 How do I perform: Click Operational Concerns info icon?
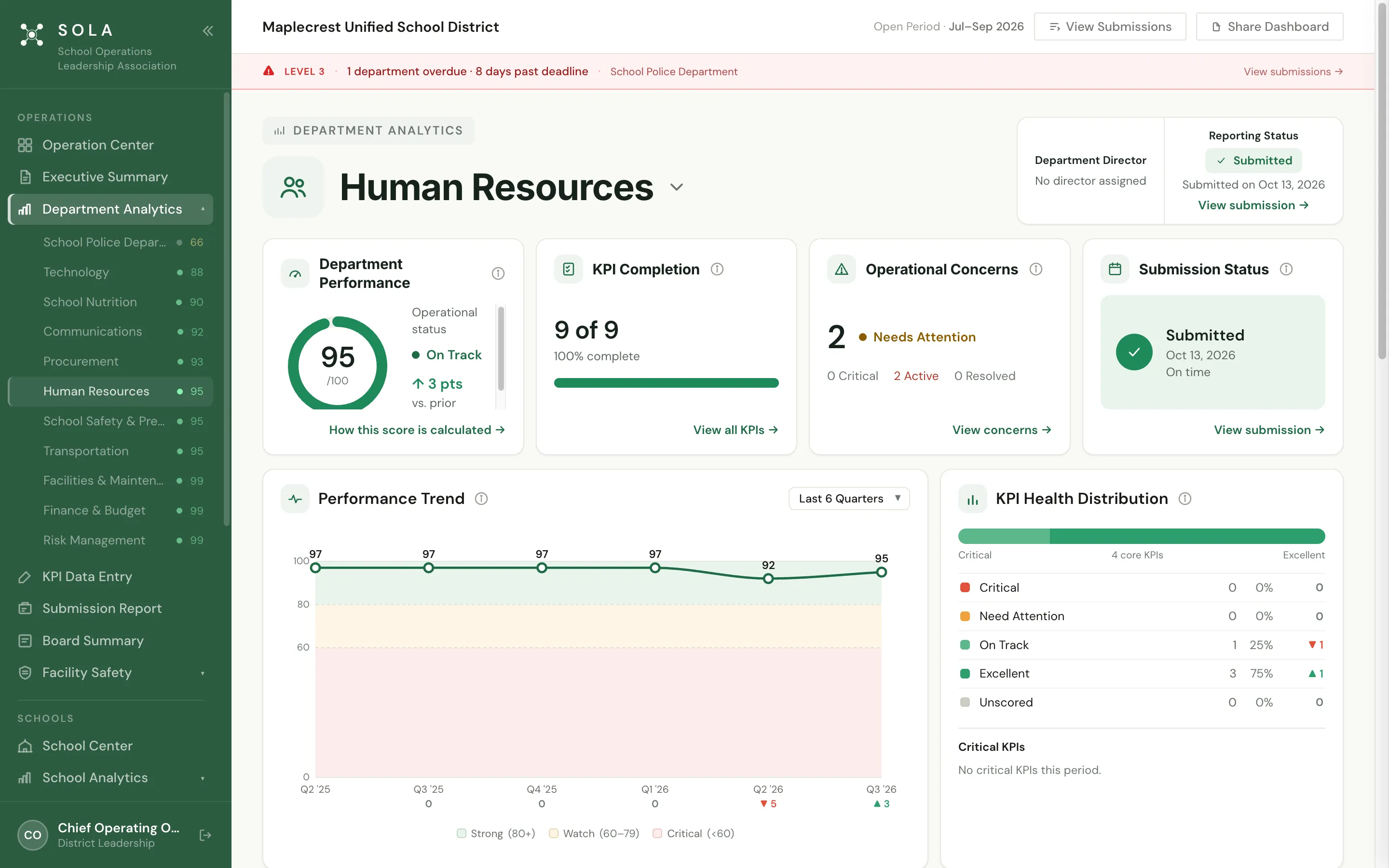click(x=1035, y=269)
